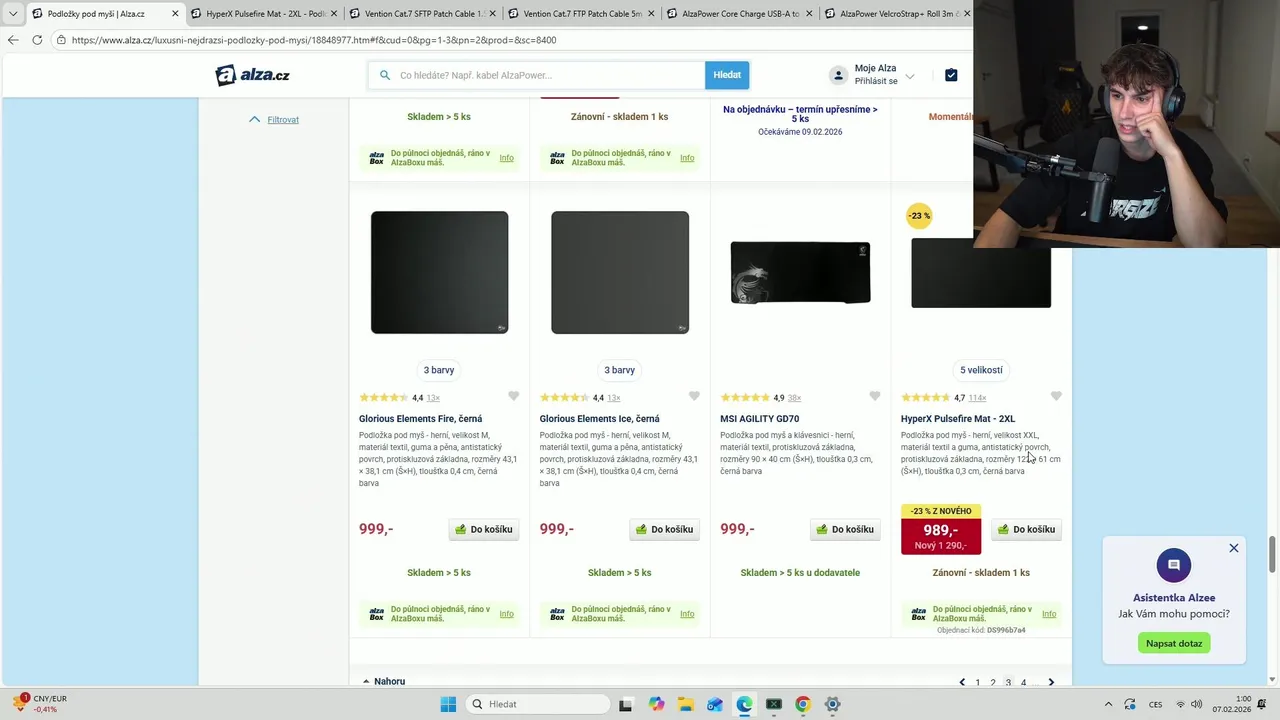
Task: Open the Glorious Elements Fire product title
Action: click(421, 419)
